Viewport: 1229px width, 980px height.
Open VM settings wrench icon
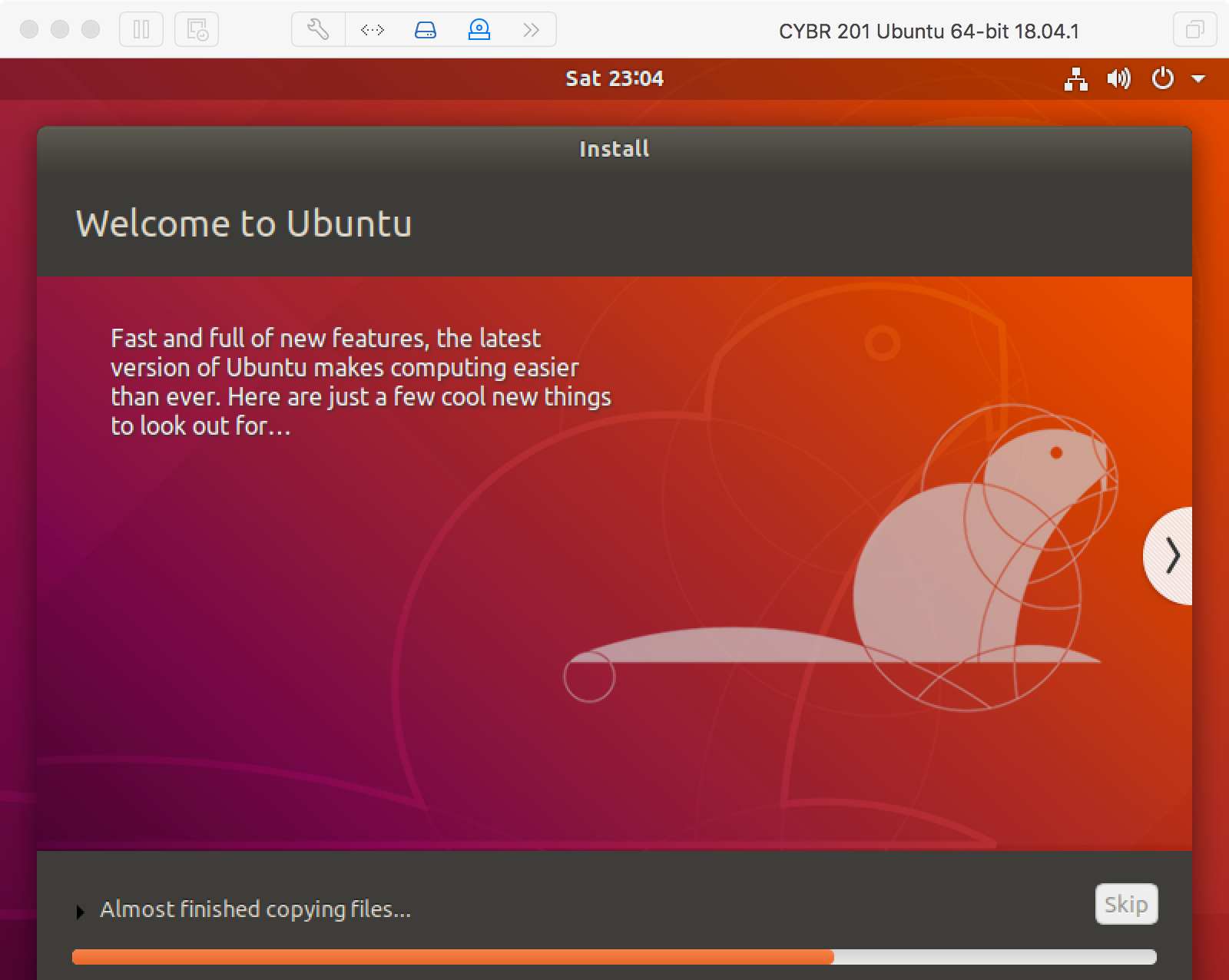[318, 30]
